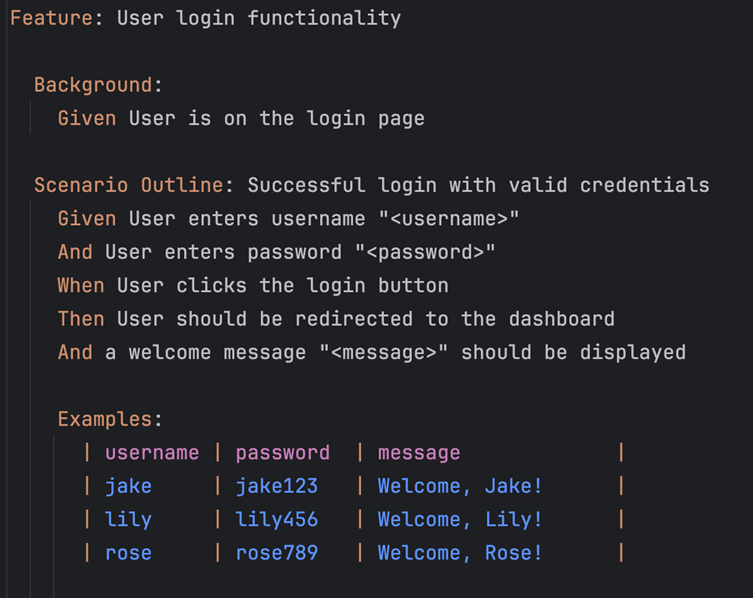753x598 pixels.
Task: Place cursor on "User login functionality" title
Action: coord(259,18)
